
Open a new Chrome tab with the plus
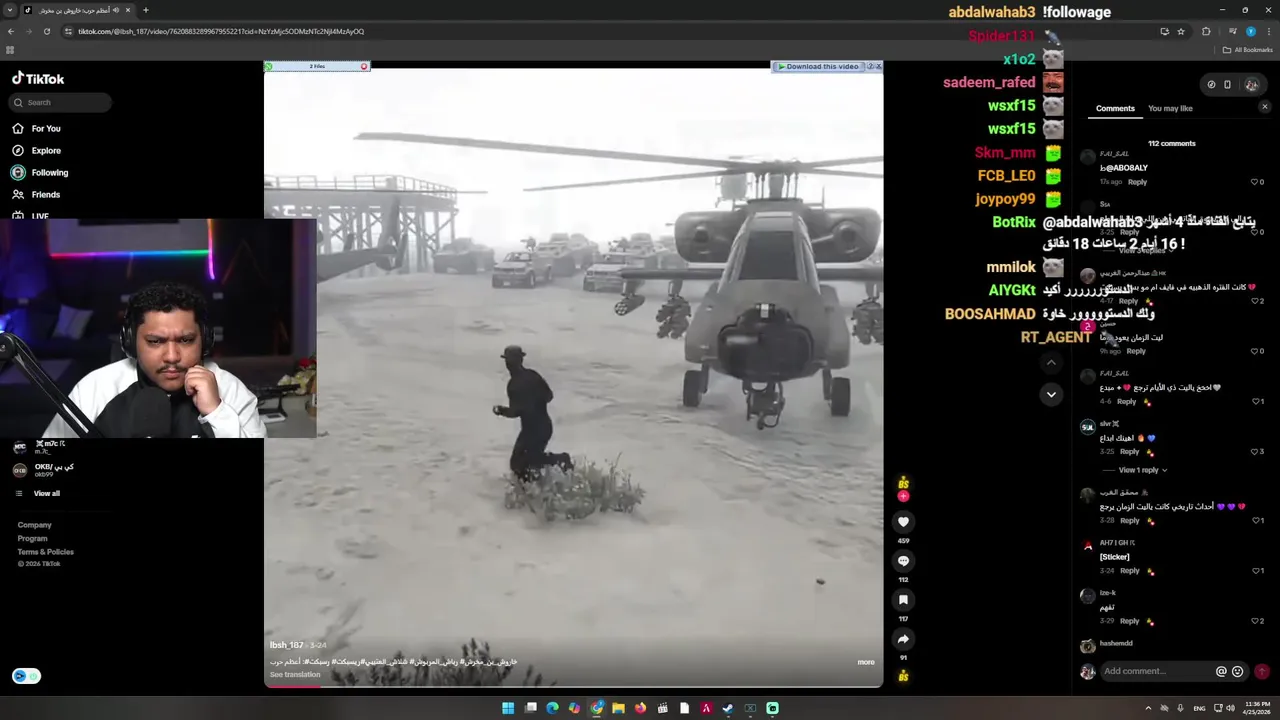click(x=146, y=10)
